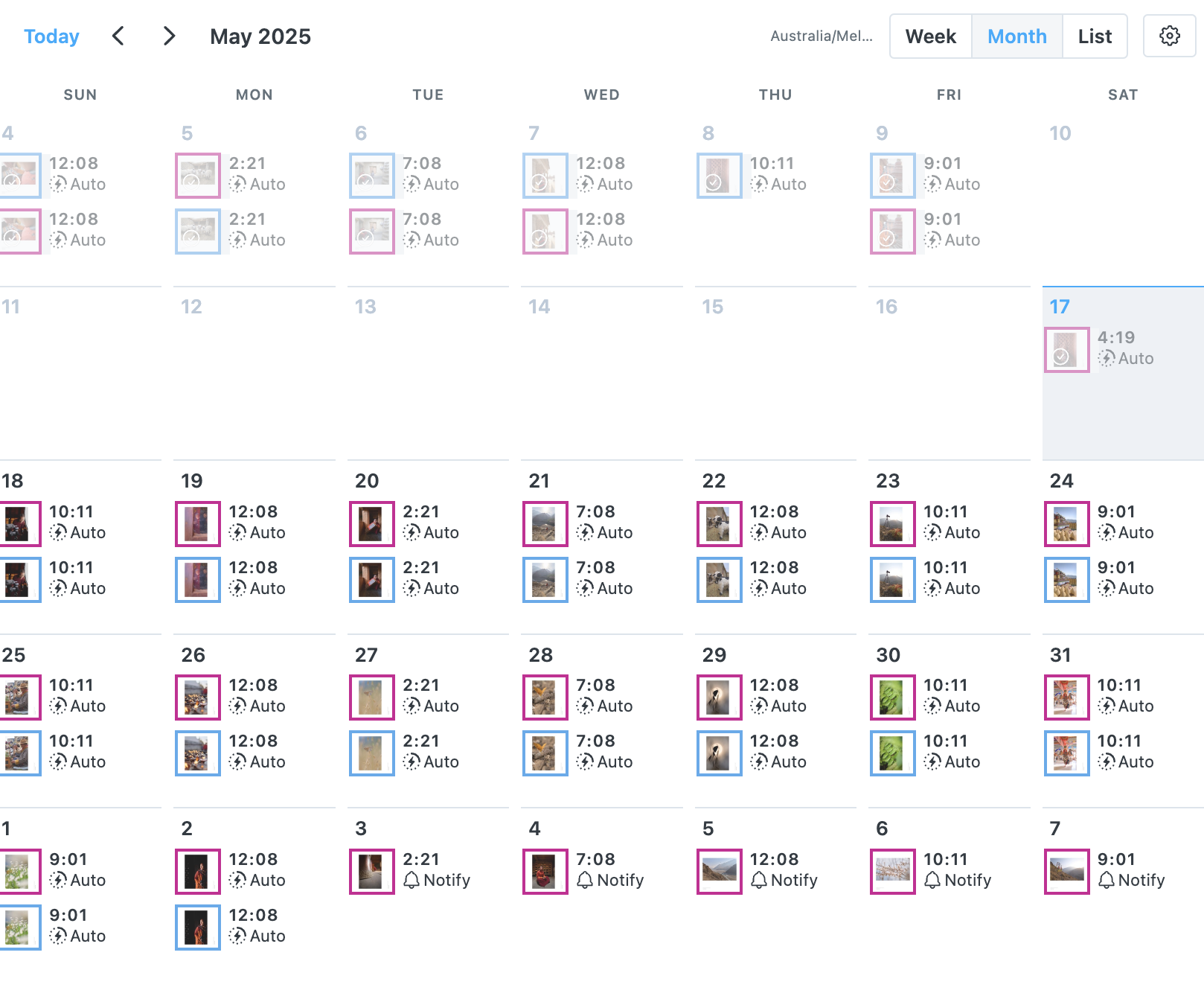Switch to List view
Viewport: 1204px width, 996px height.
(1095, 36)
